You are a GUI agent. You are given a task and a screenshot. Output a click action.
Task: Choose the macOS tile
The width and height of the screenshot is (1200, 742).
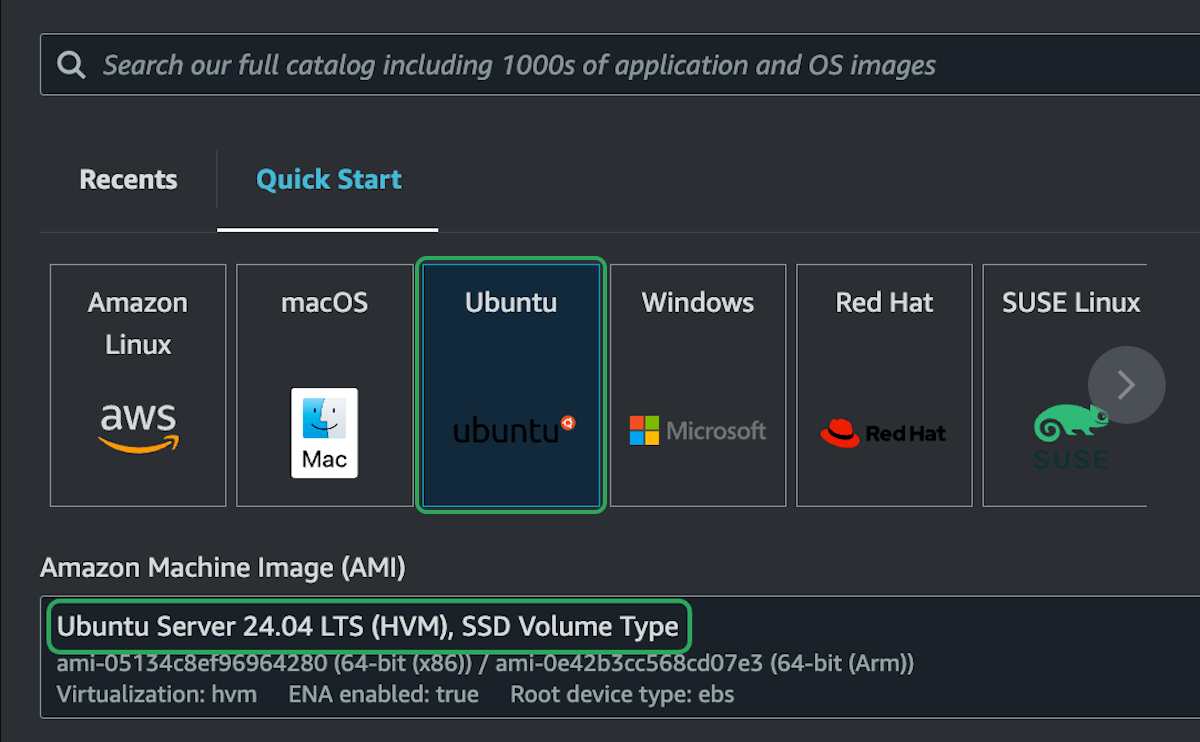coord(324,385)
